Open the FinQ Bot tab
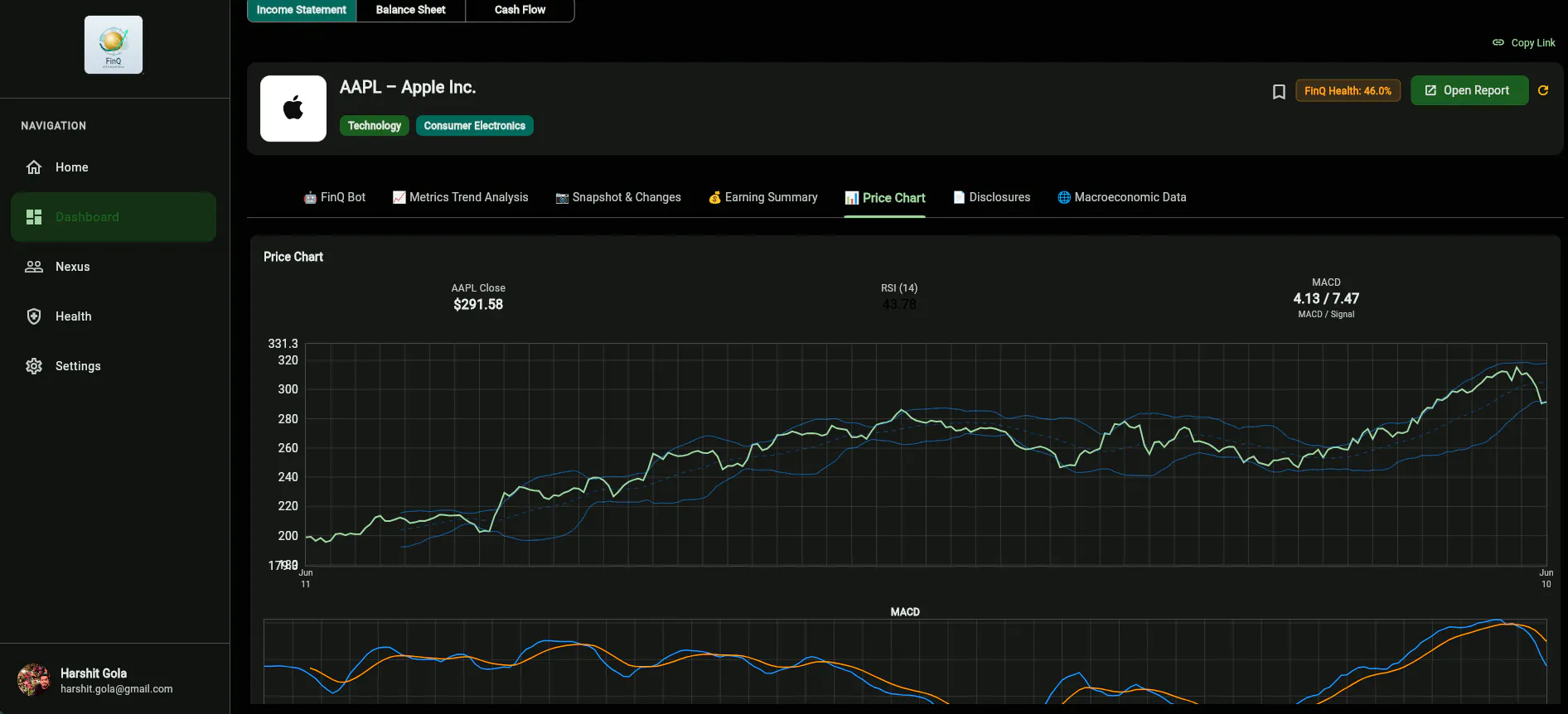 pos(335,197)
